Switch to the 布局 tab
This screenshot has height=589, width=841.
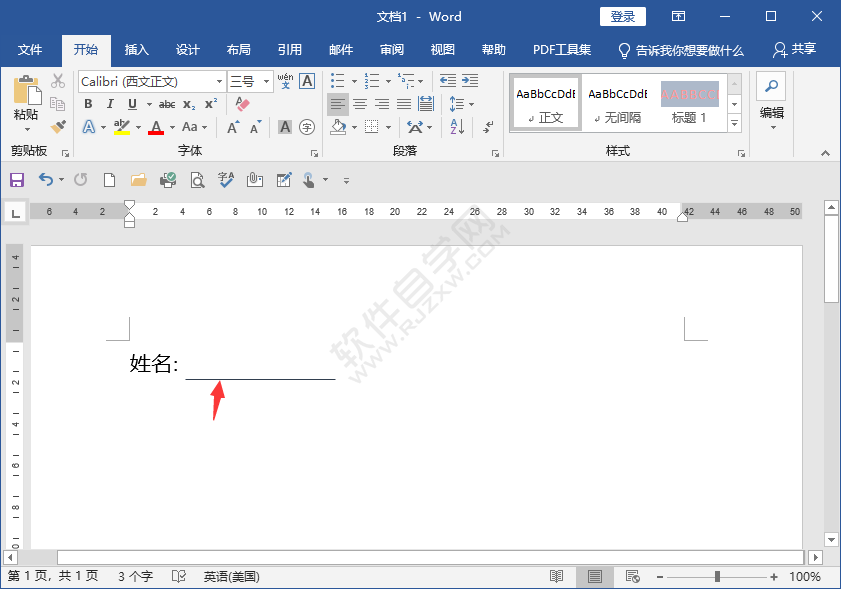pyautogui.click(x=239, y=50)
